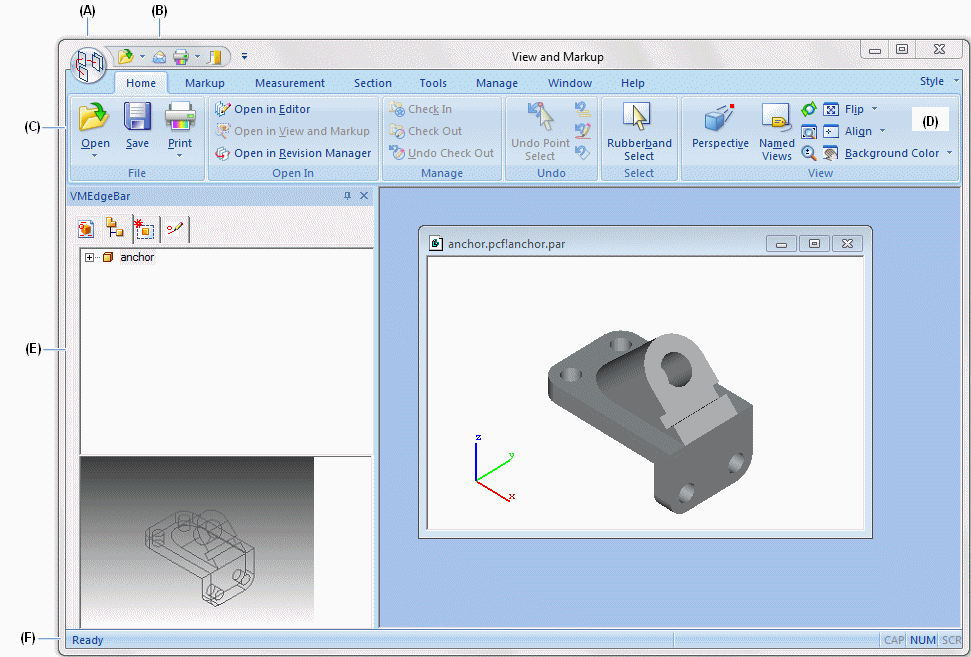Select the markup pen tab in VMEdgeBar
Viewport: 971px width, 657px height.
[175, 229]
